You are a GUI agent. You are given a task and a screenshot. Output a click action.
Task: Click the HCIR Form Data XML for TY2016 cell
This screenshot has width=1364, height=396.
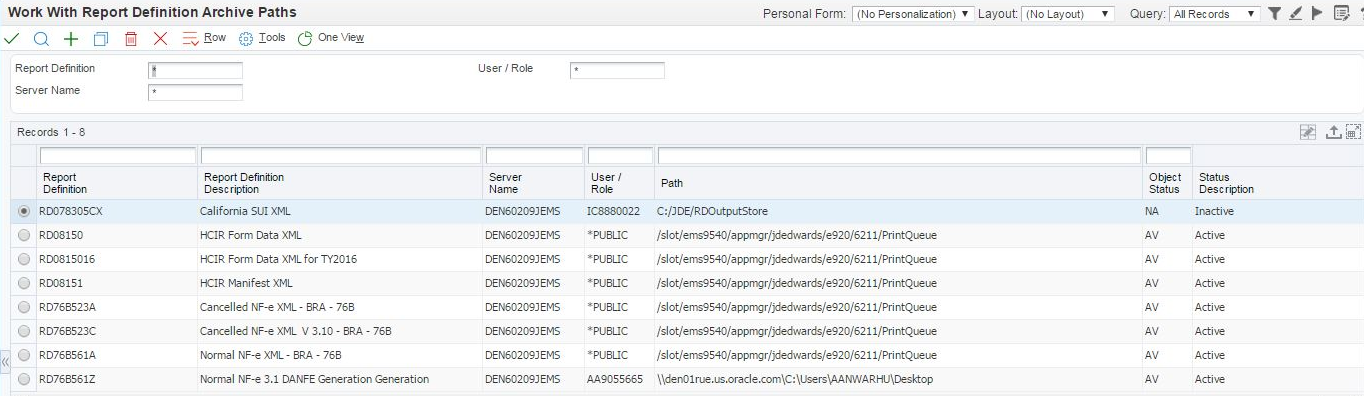pos(278,259)
